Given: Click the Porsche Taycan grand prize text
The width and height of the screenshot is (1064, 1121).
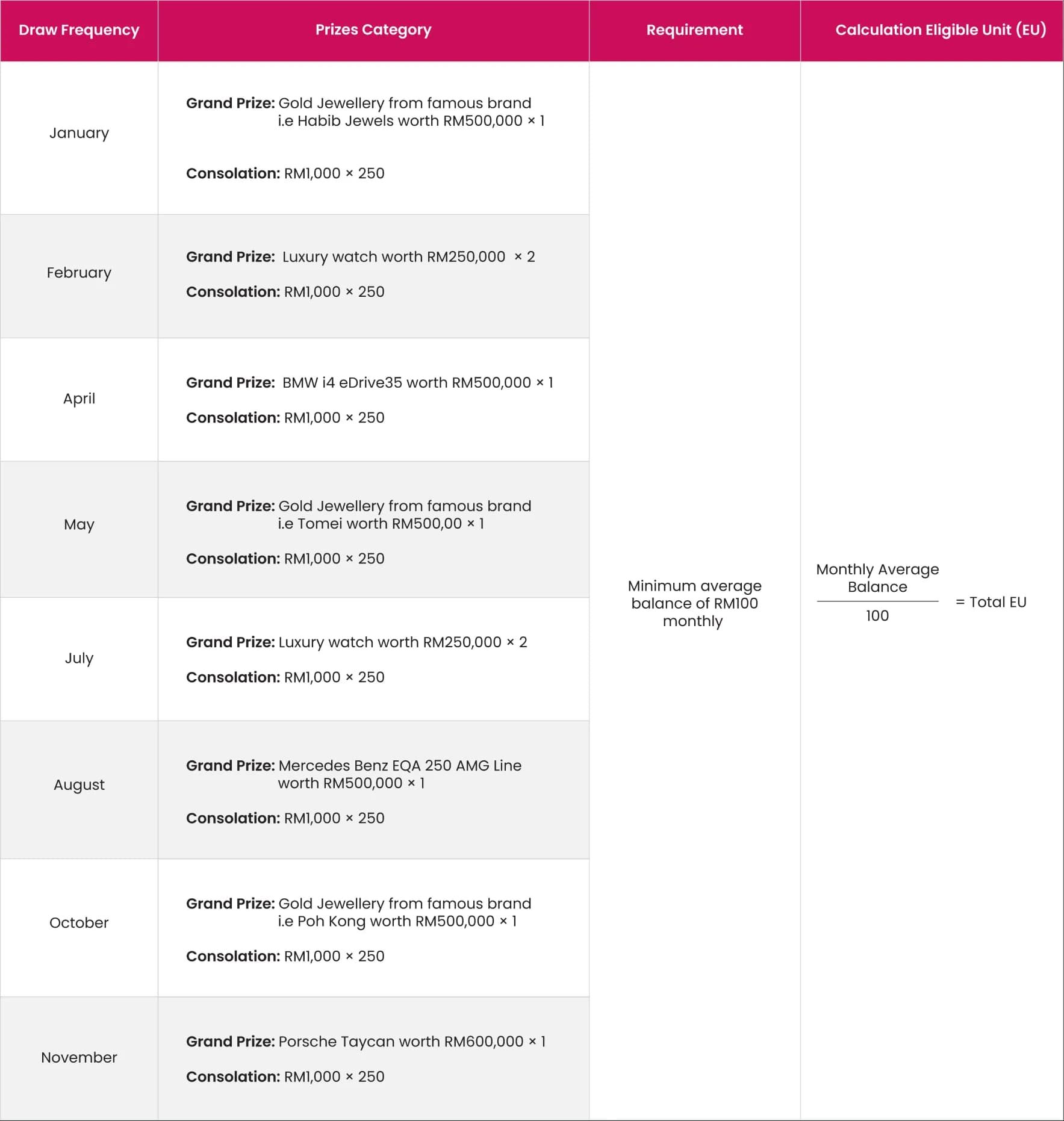Looking at the screenshot, I should tap(412, 1042).
